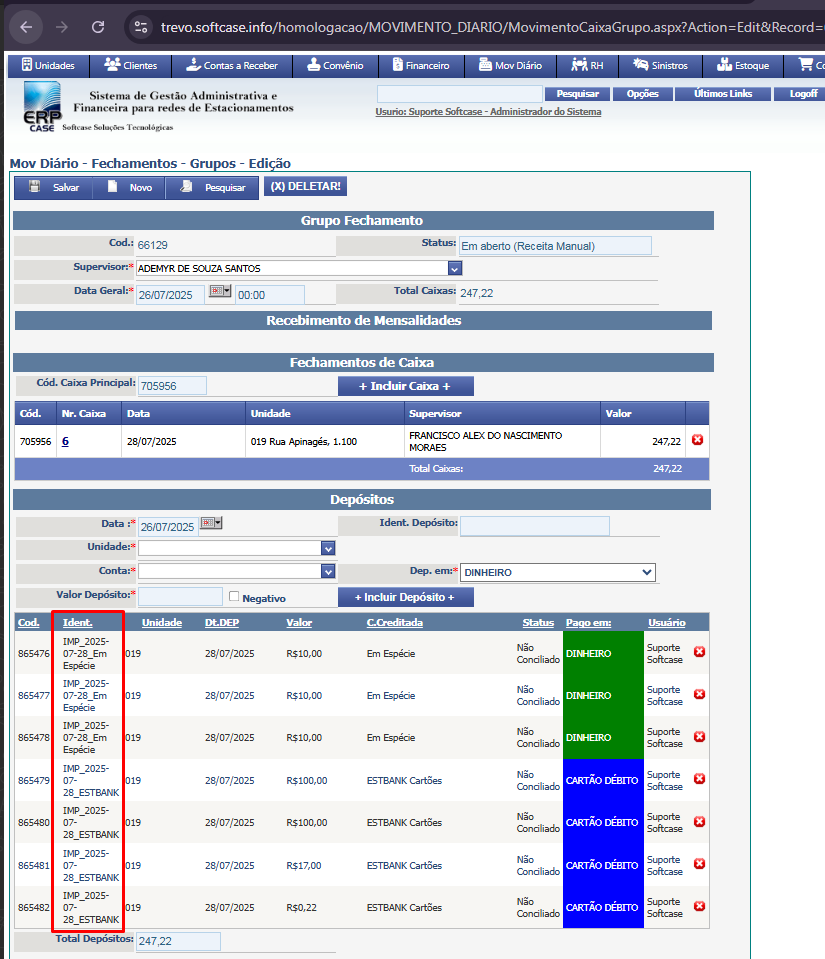Open the Financeiro menu
Screen dimensions: 825x959
421,65
